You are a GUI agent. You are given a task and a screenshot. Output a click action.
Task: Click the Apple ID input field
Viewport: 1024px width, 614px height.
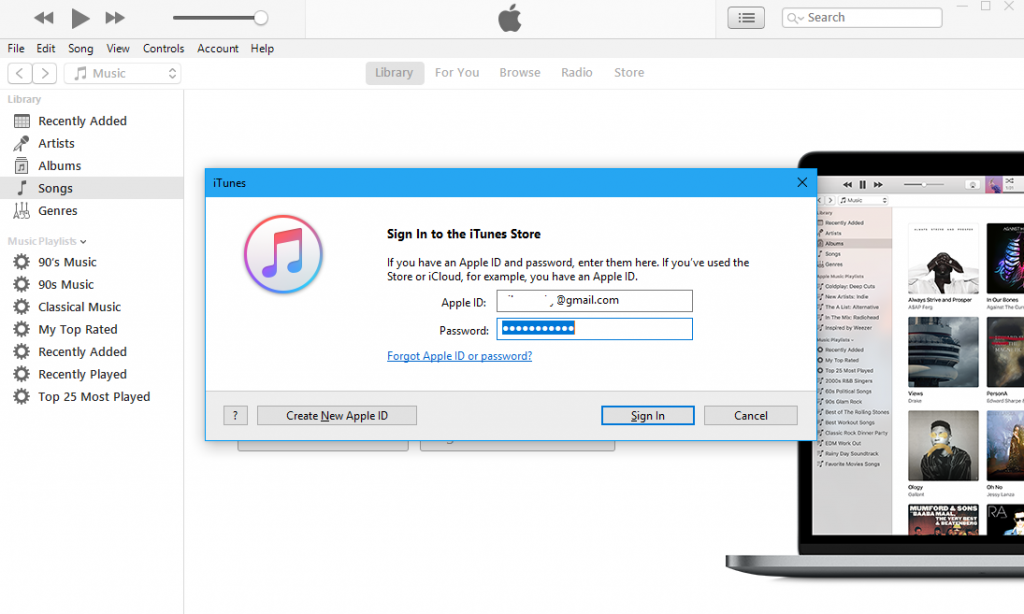pos(594,300)
